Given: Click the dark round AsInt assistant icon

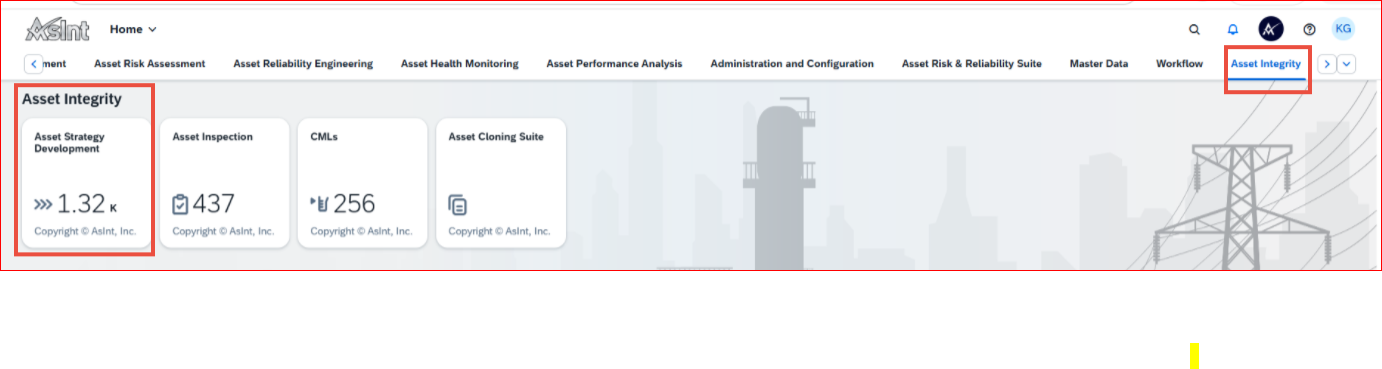Looking at the screenshot, I should pos(1271,29).
